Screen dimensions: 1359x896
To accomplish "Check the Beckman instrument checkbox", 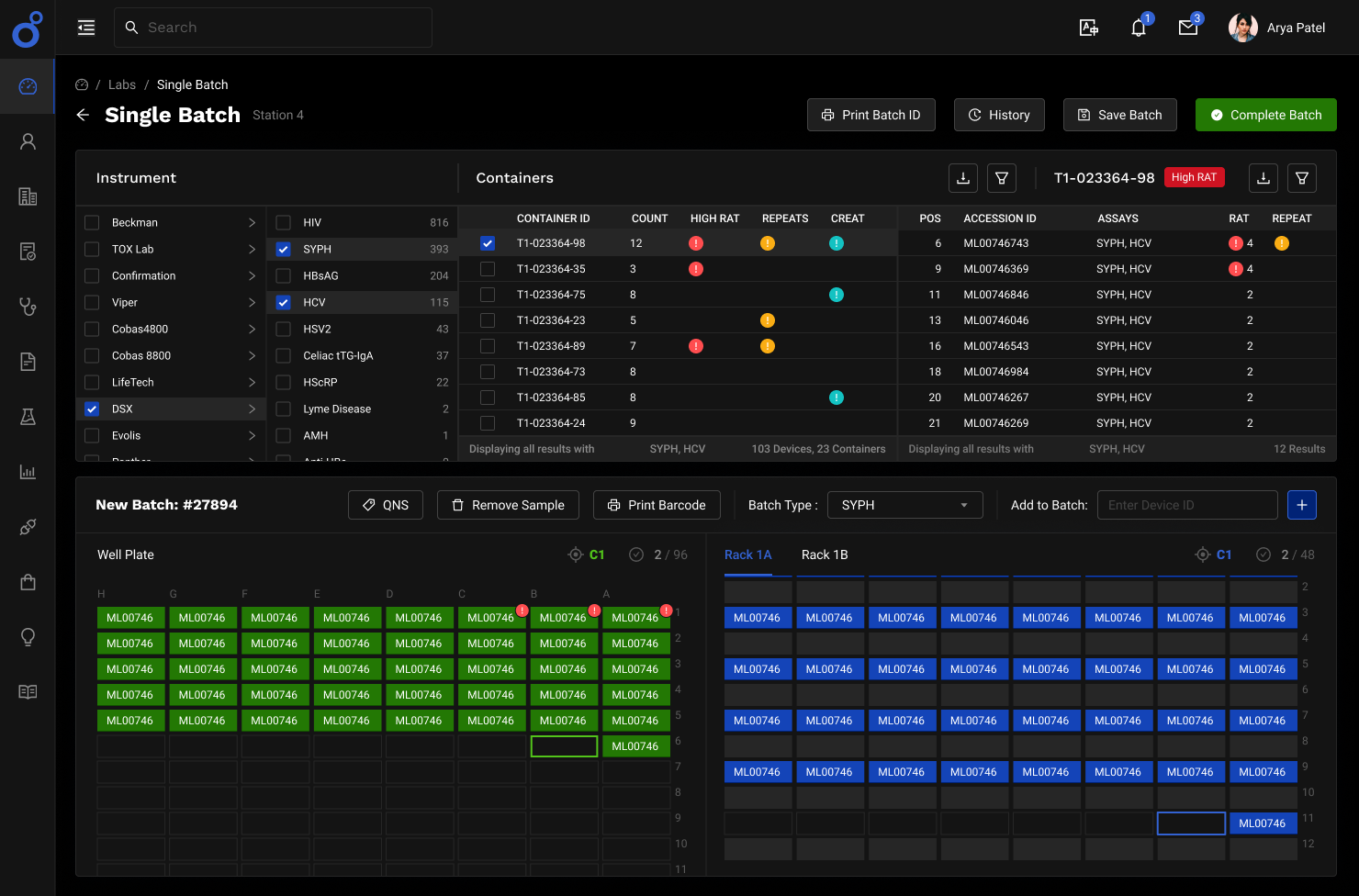I will tap(92, 222).
